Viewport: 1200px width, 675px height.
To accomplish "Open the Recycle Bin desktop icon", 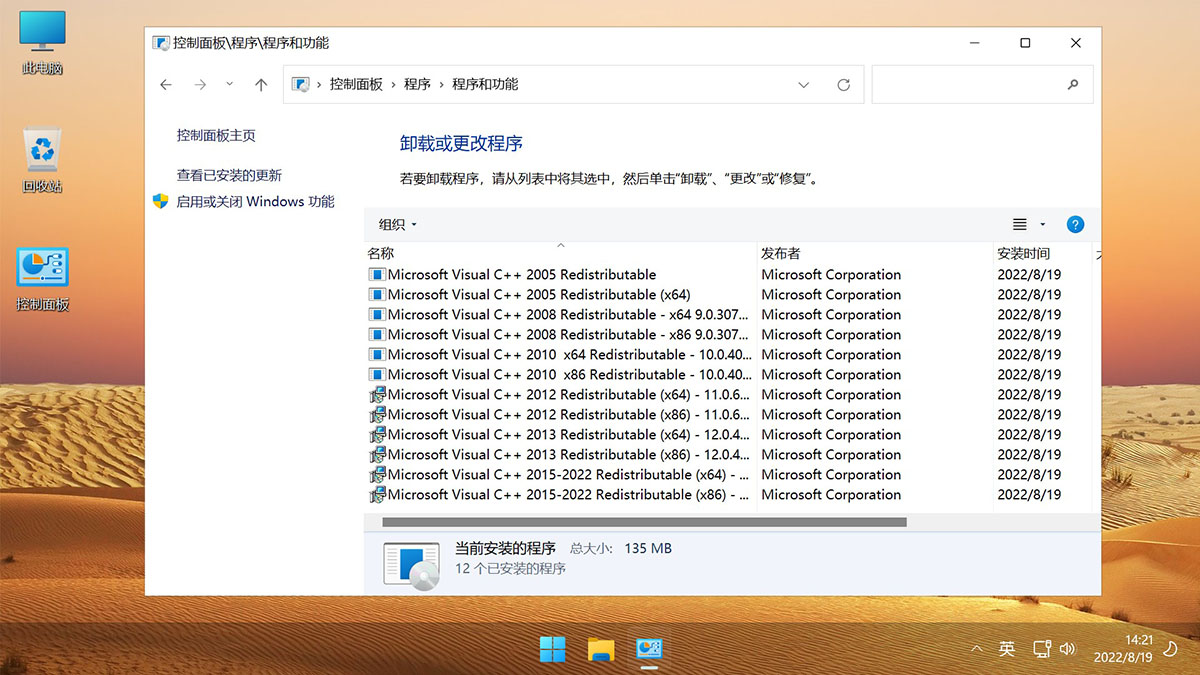I will click(x=42, y=160).
